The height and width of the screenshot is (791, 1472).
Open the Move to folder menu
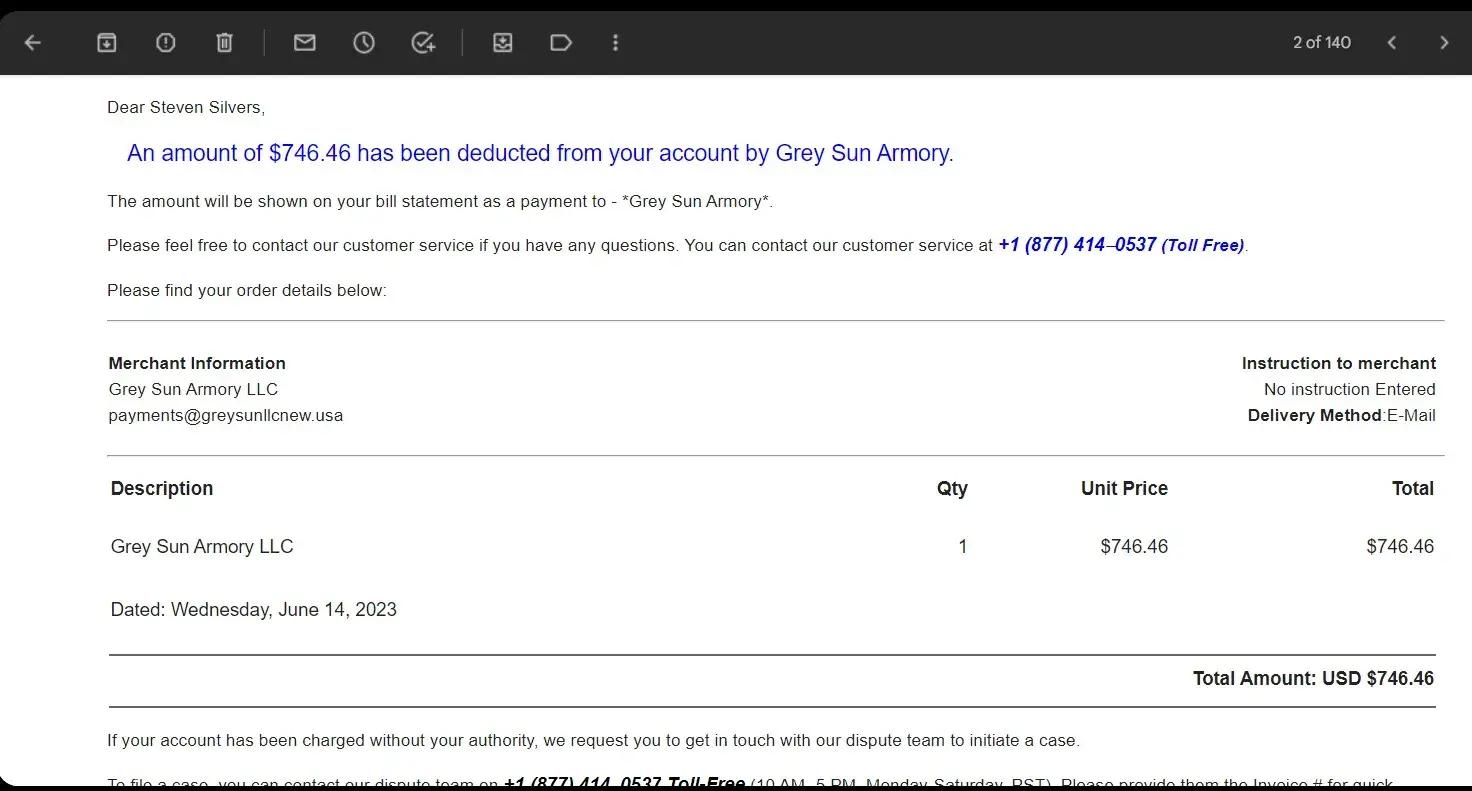click(x=502, y=42)
